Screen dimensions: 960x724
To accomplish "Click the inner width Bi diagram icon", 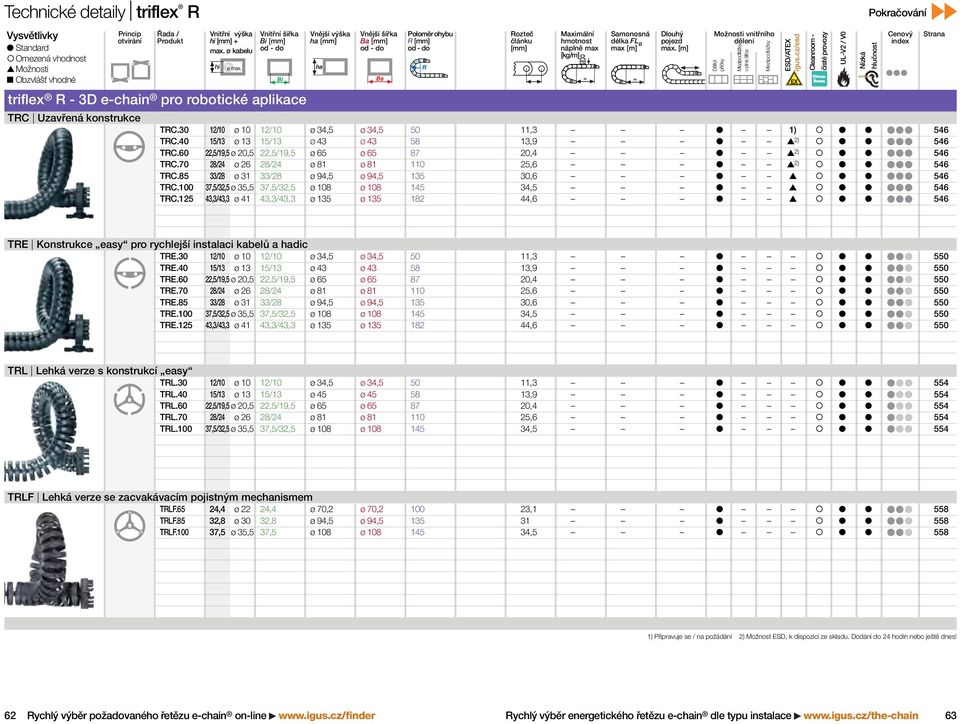I will click(x=279, y=70).
